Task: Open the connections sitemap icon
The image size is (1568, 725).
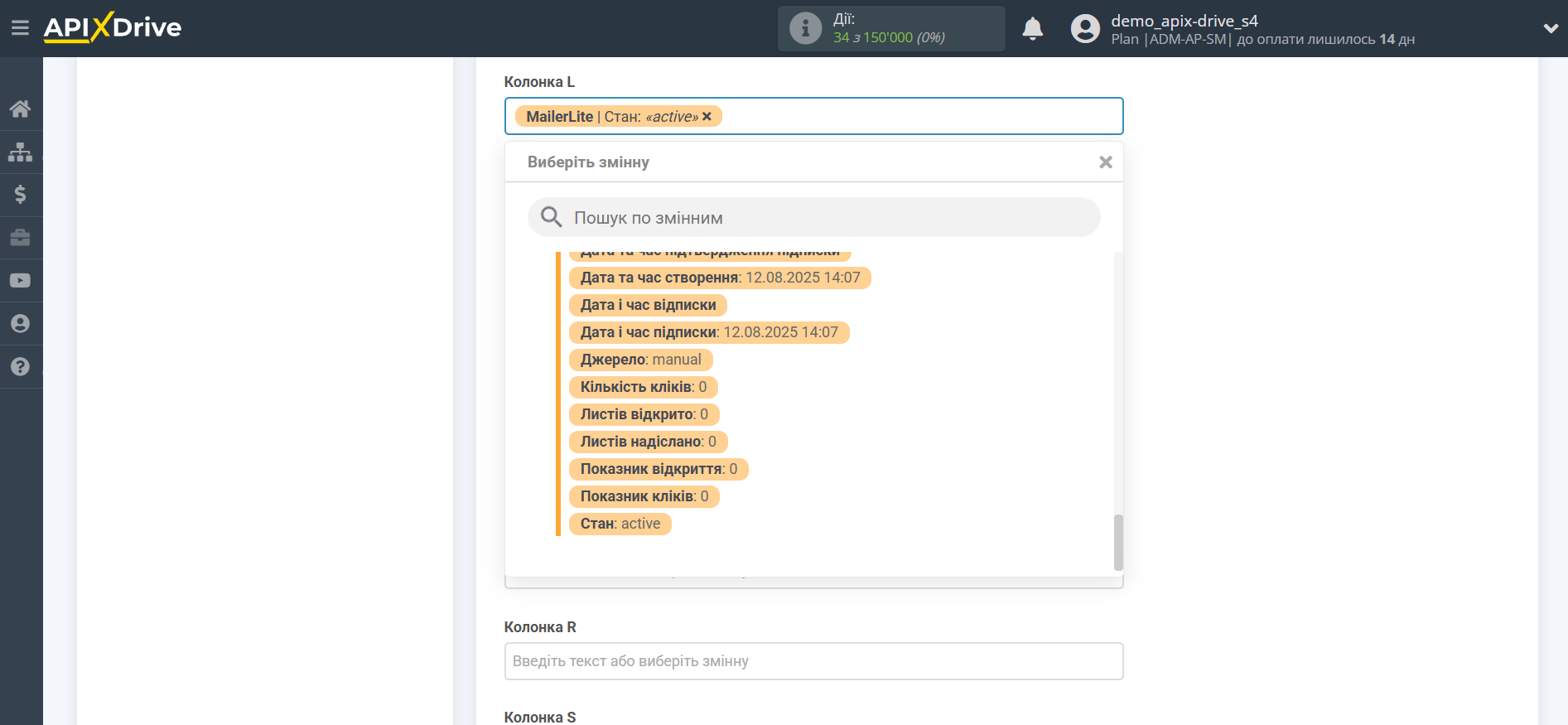Action: pos(21,152)
